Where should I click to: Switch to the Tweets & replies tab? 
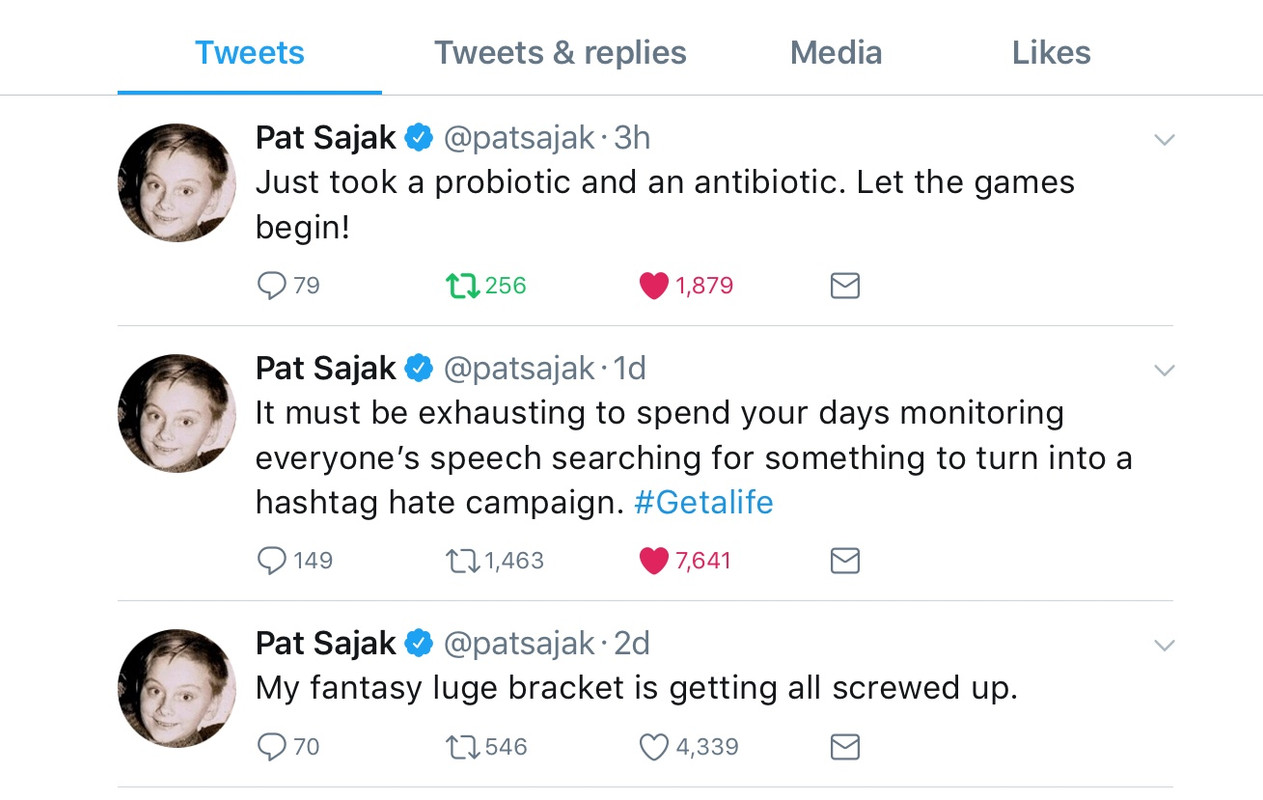coord(560,52)
